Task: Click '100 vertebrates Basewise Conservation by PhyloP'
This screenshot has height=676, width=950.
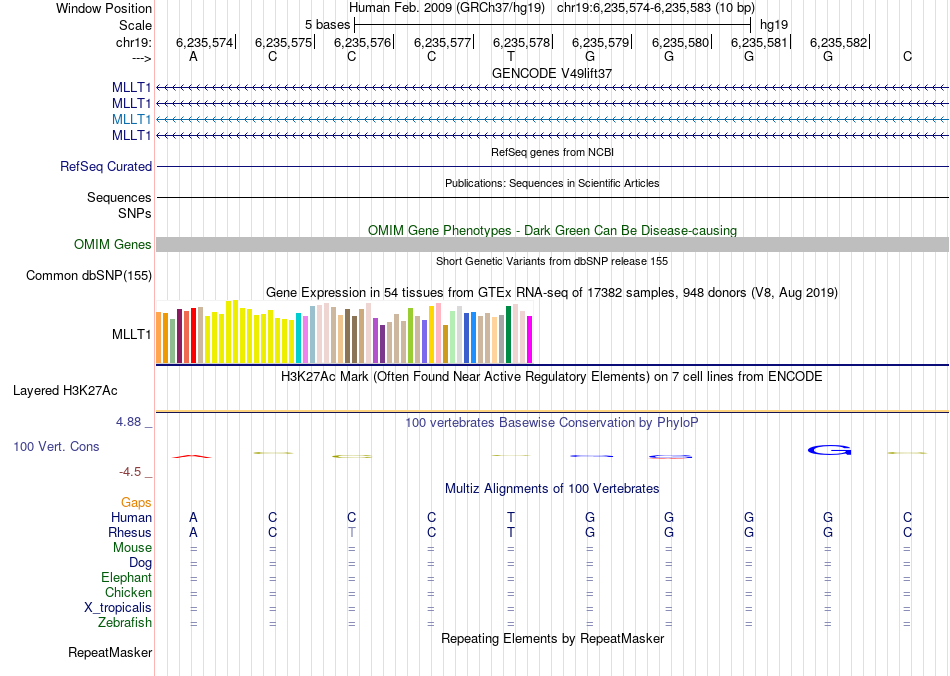Action: [552, 423]
